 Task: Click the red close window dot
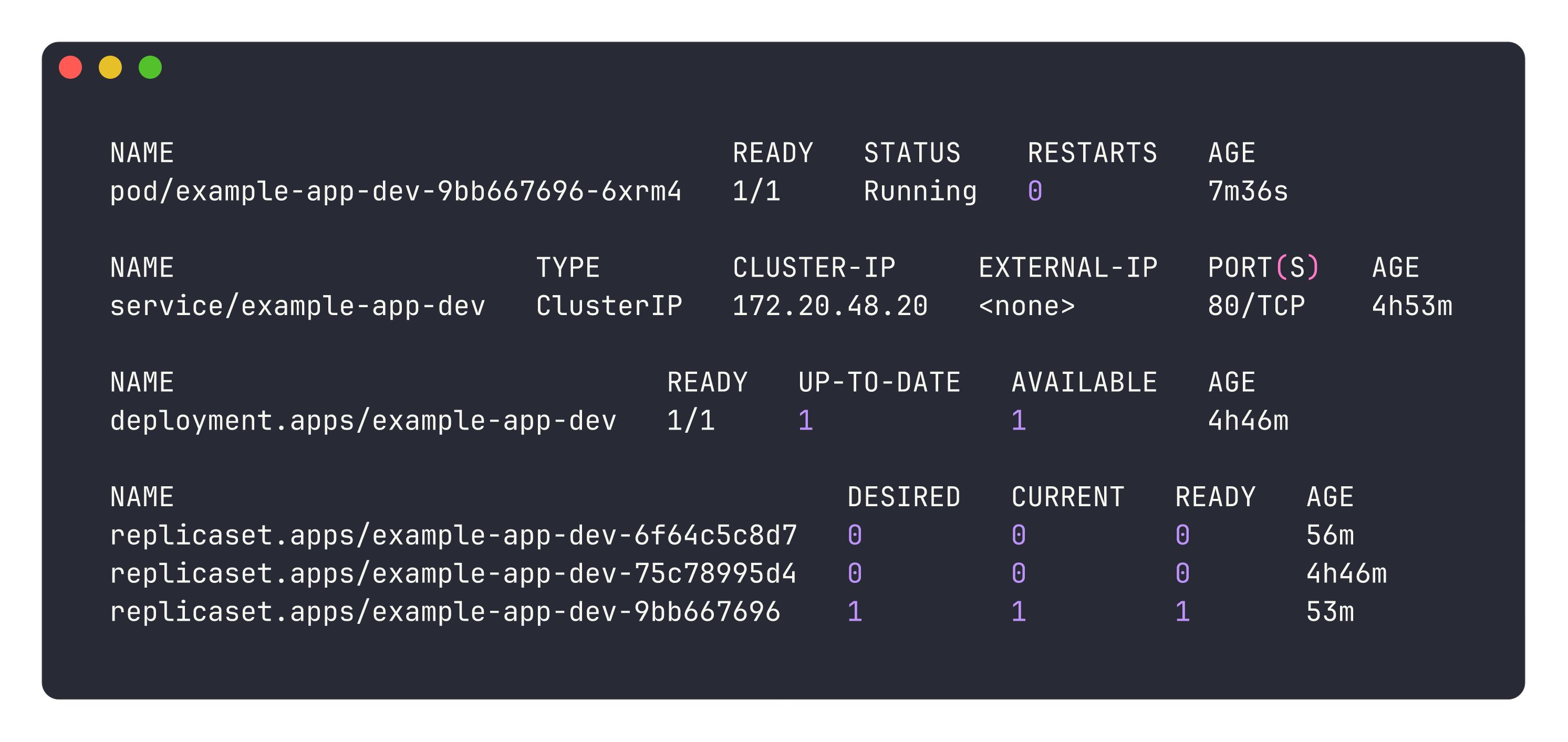pos(70,67)
